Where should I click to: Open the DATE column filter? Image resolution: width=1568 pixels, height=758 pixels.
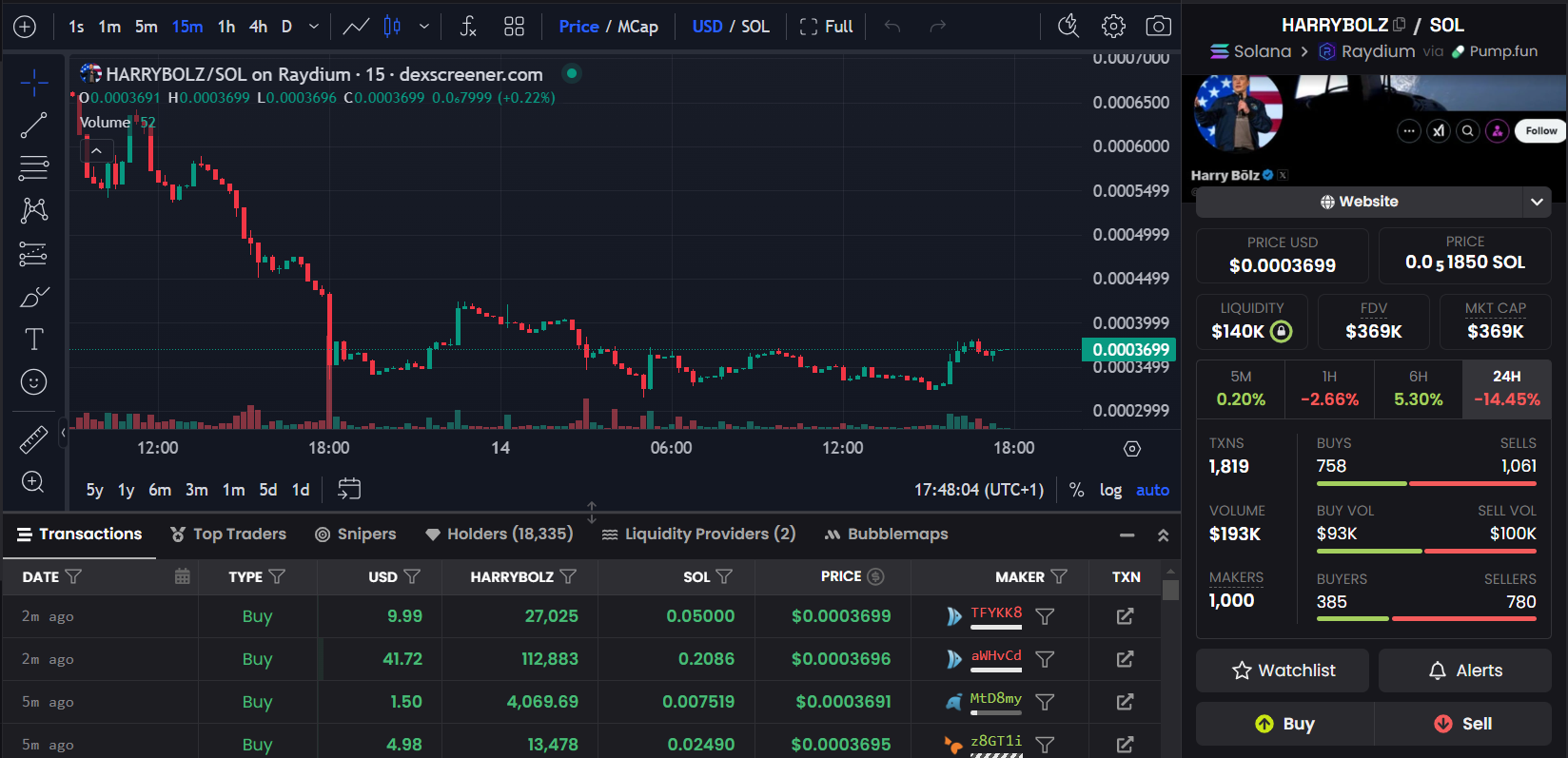tap(73, 576)
